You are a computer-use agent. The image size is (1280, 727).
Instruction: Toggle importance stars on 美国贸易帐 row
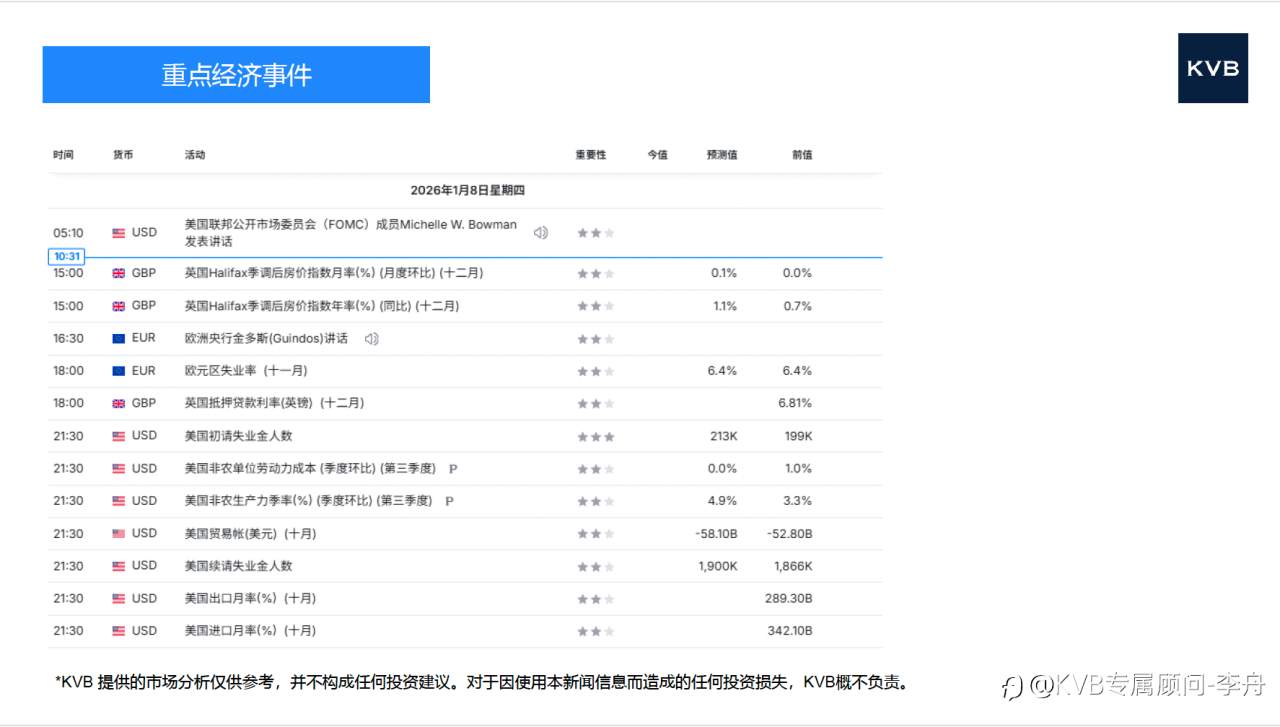pos(595,534)
